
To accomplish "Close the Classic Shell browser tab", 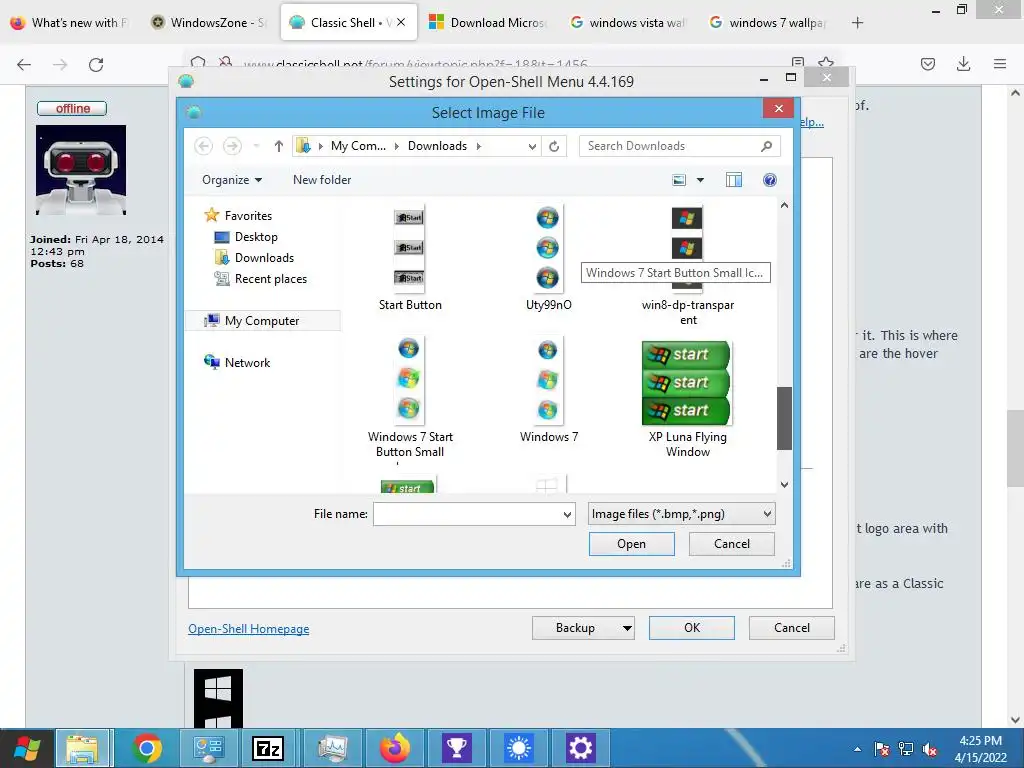I will point(401,22).
